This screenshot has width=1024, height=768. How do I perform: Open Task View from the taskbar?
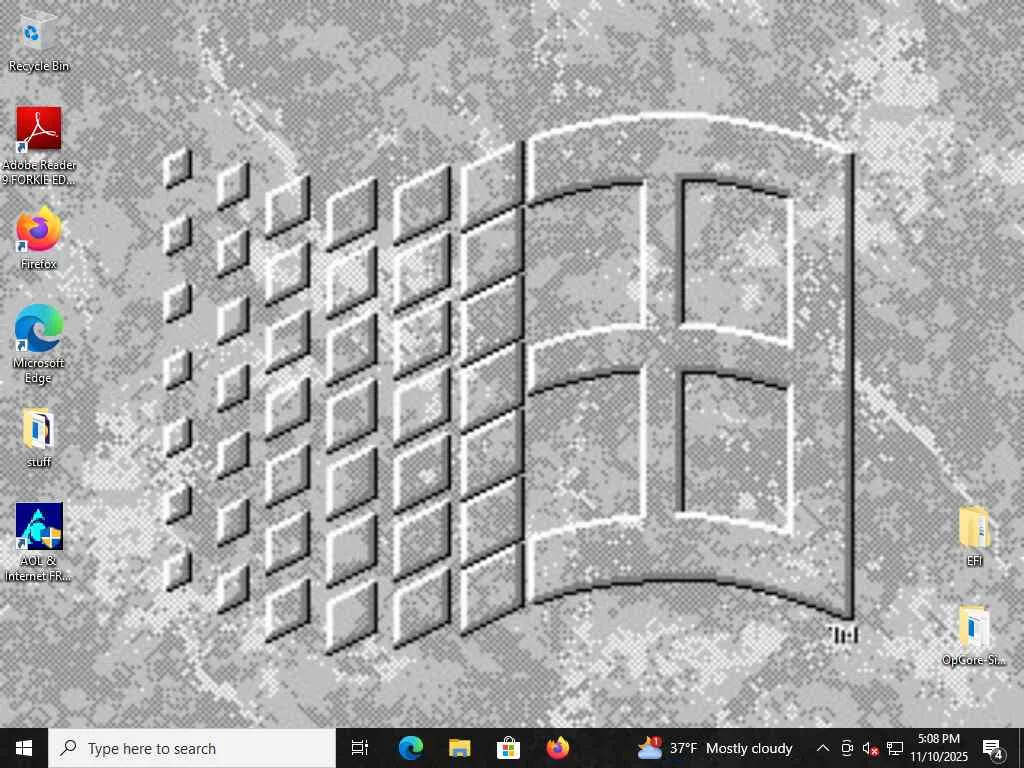tap(360, 748)
